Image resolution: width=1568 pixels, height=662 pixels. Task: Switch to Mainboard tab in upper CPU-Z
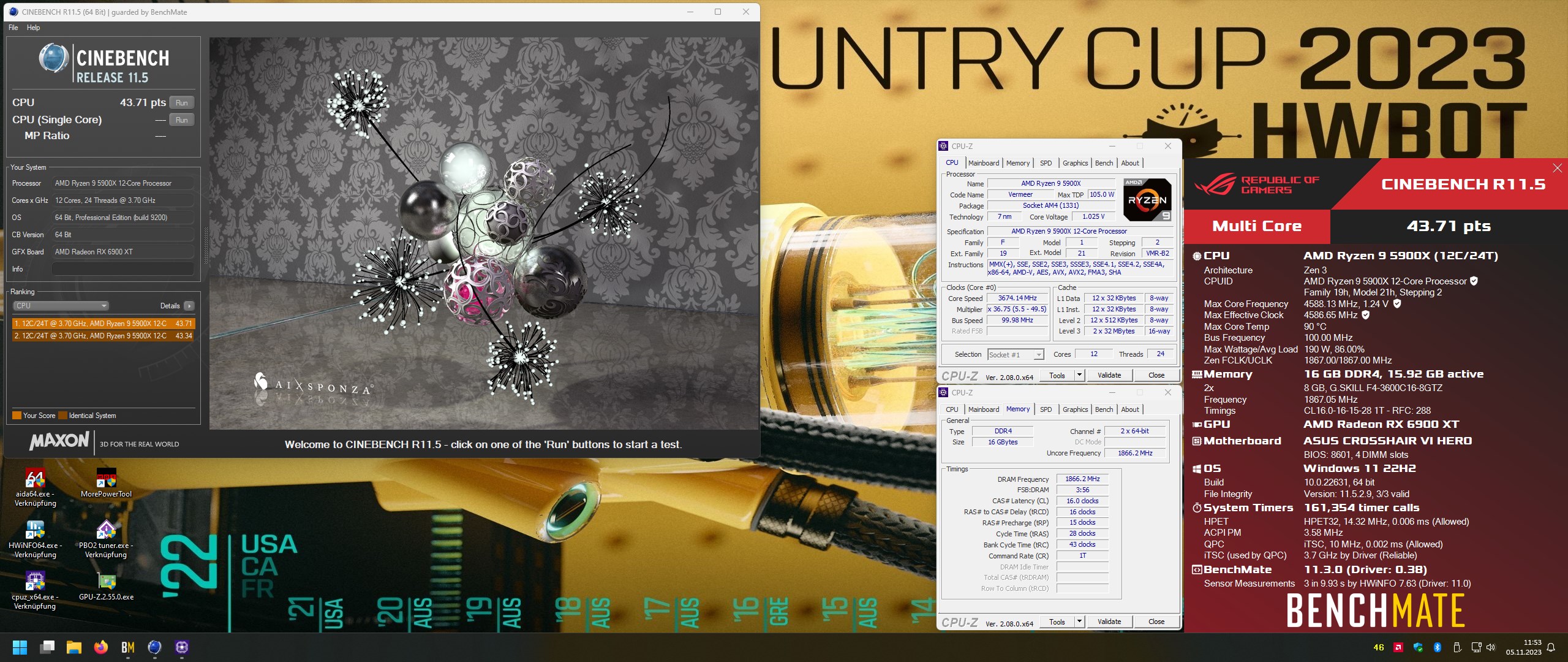pyautogui.click(x=984, y=163)
